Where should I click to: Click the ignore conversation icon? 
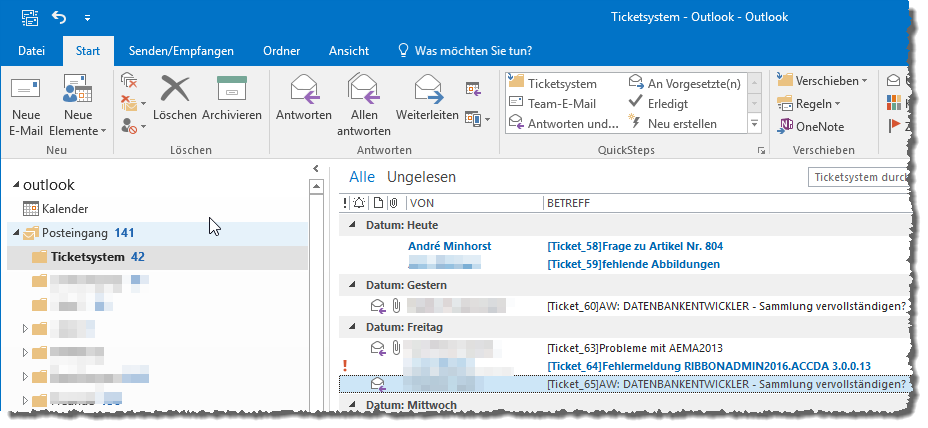click(129, 81)
